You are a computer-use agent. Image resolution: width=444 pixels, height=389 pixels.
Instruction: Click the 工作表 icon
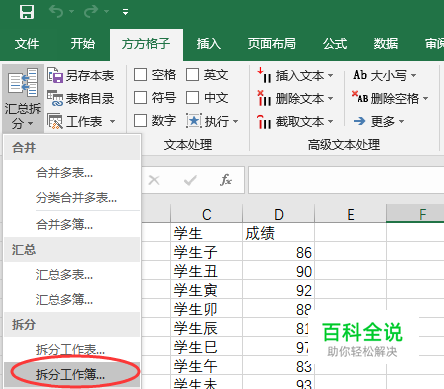(55, 121)
